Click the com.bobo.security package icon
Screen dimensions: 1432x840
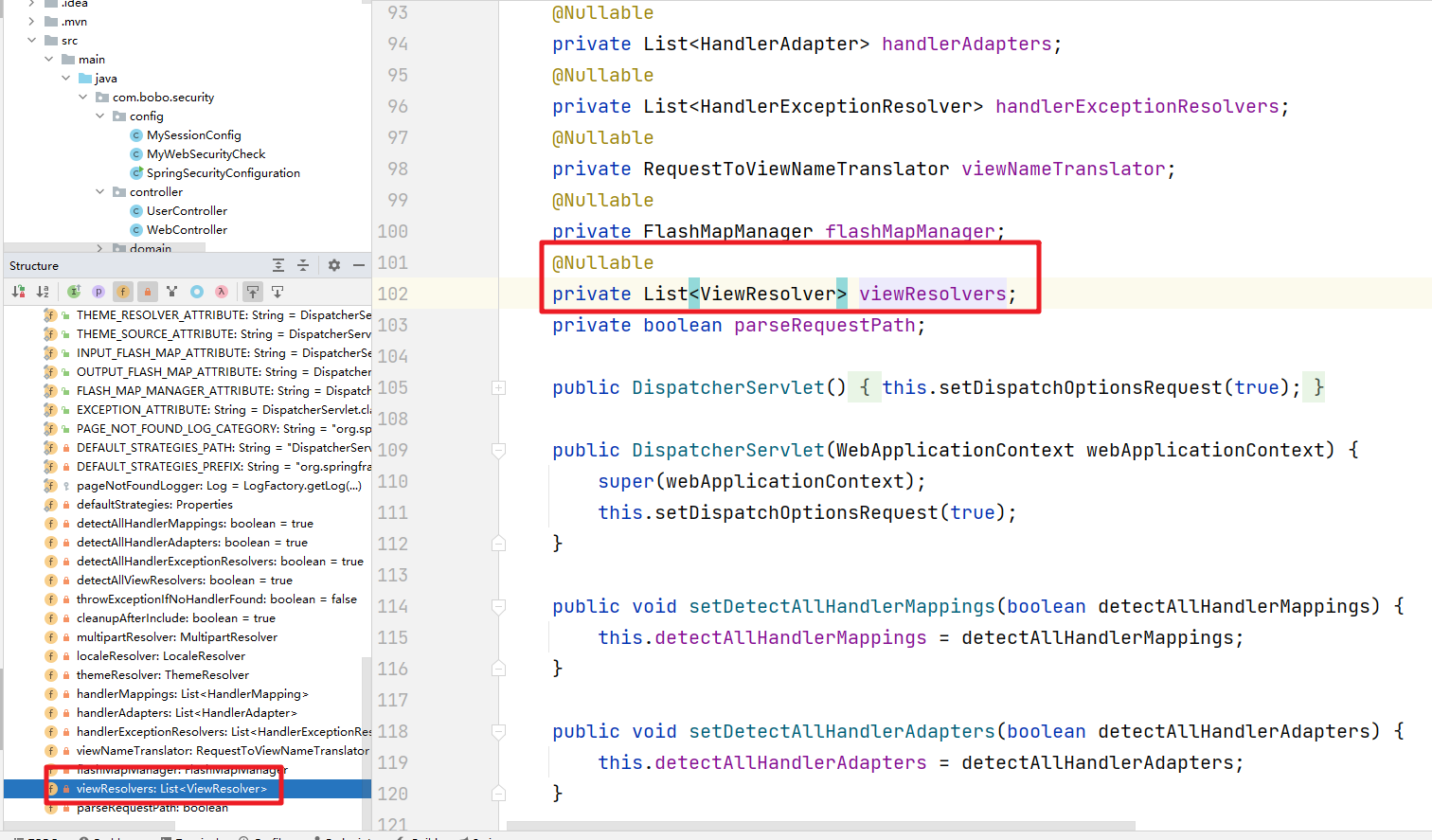[x=102, y=97]
